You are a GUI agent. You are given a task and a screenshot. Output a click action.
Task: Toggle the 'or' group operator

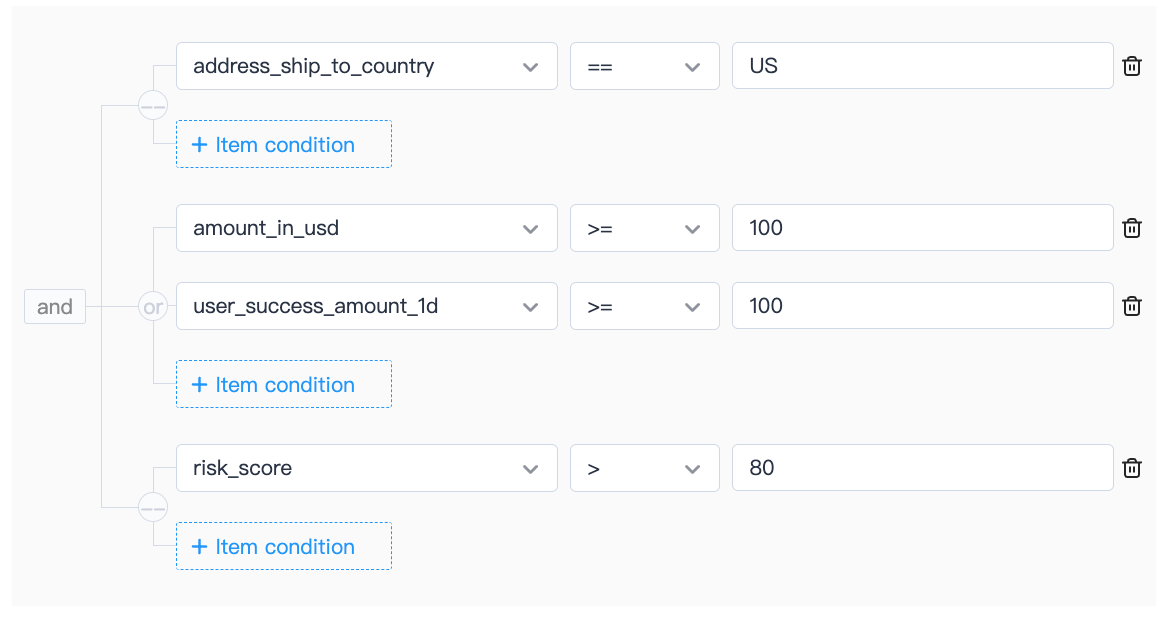pyautogui.click(x=153, y=307)
